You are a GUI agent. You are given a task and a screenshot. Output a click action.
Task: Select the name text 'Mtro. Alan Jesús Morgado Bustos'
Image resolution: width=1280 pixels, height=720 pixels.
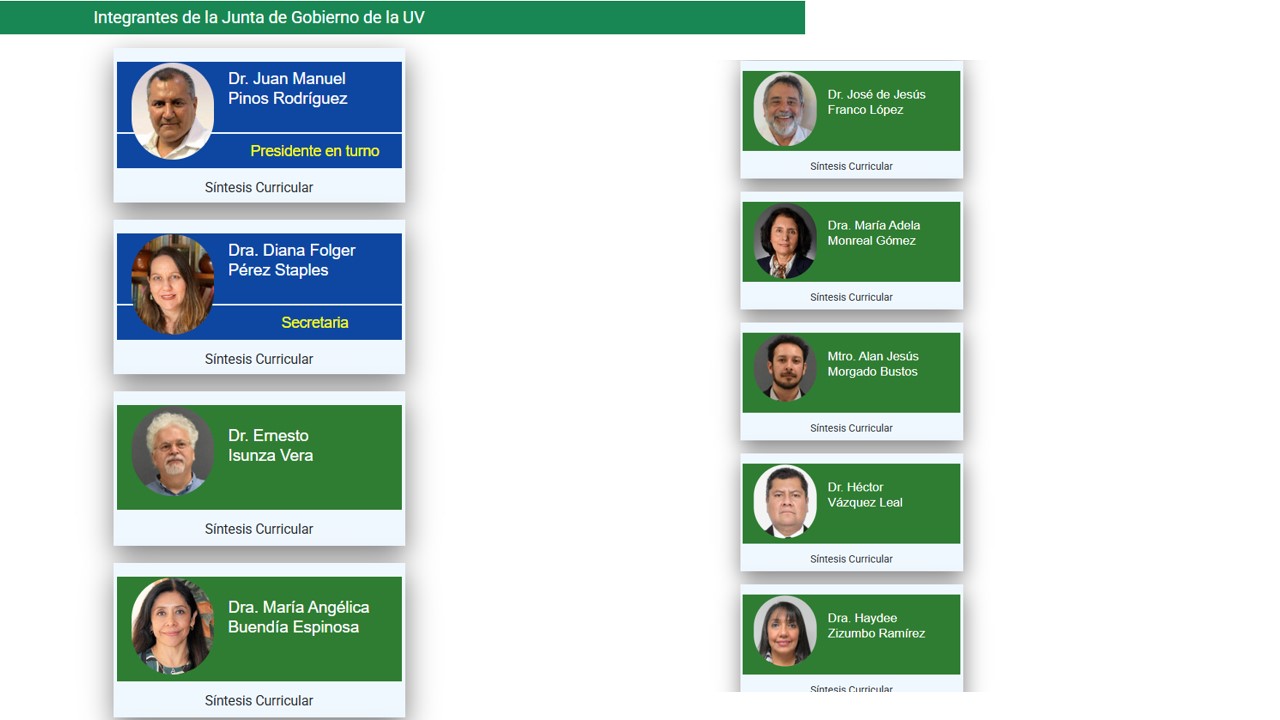(872, 364)
